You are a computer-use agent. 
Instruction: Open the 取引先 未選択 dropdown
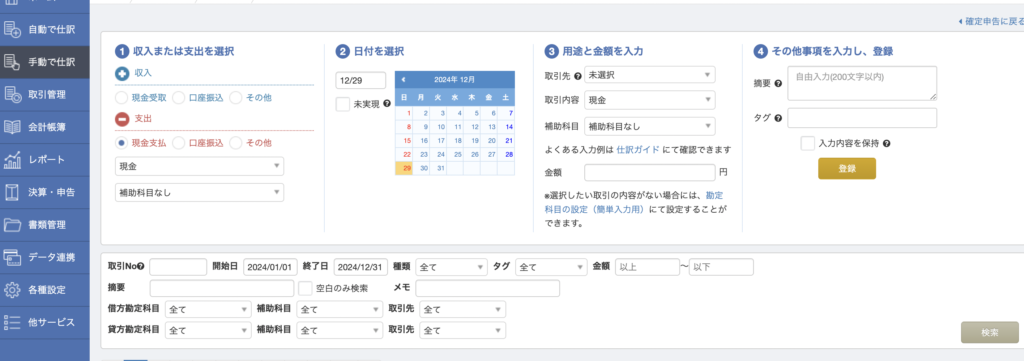[650, 75]
